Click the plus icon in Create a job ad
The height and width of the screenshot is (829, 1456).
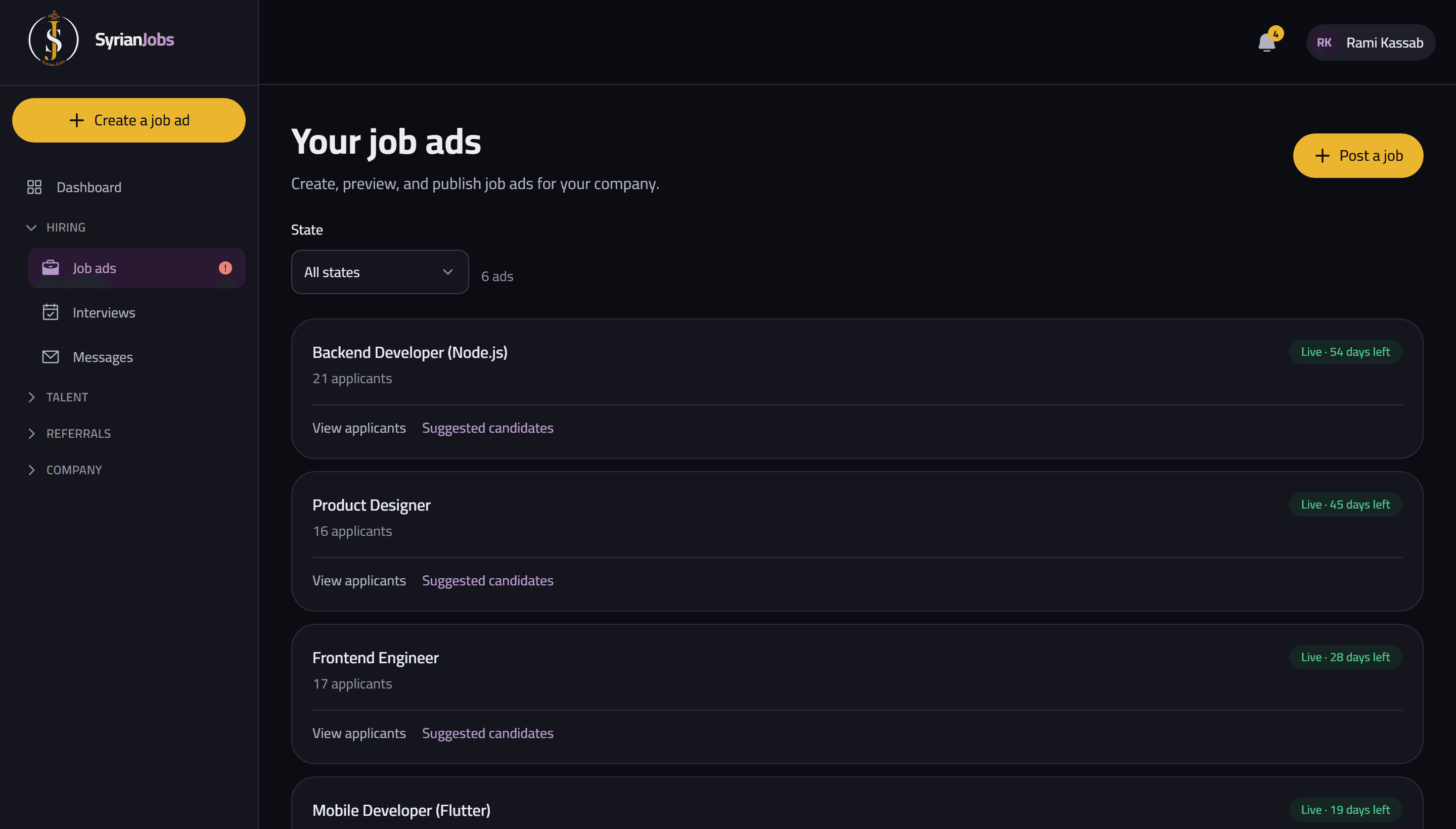76,120
